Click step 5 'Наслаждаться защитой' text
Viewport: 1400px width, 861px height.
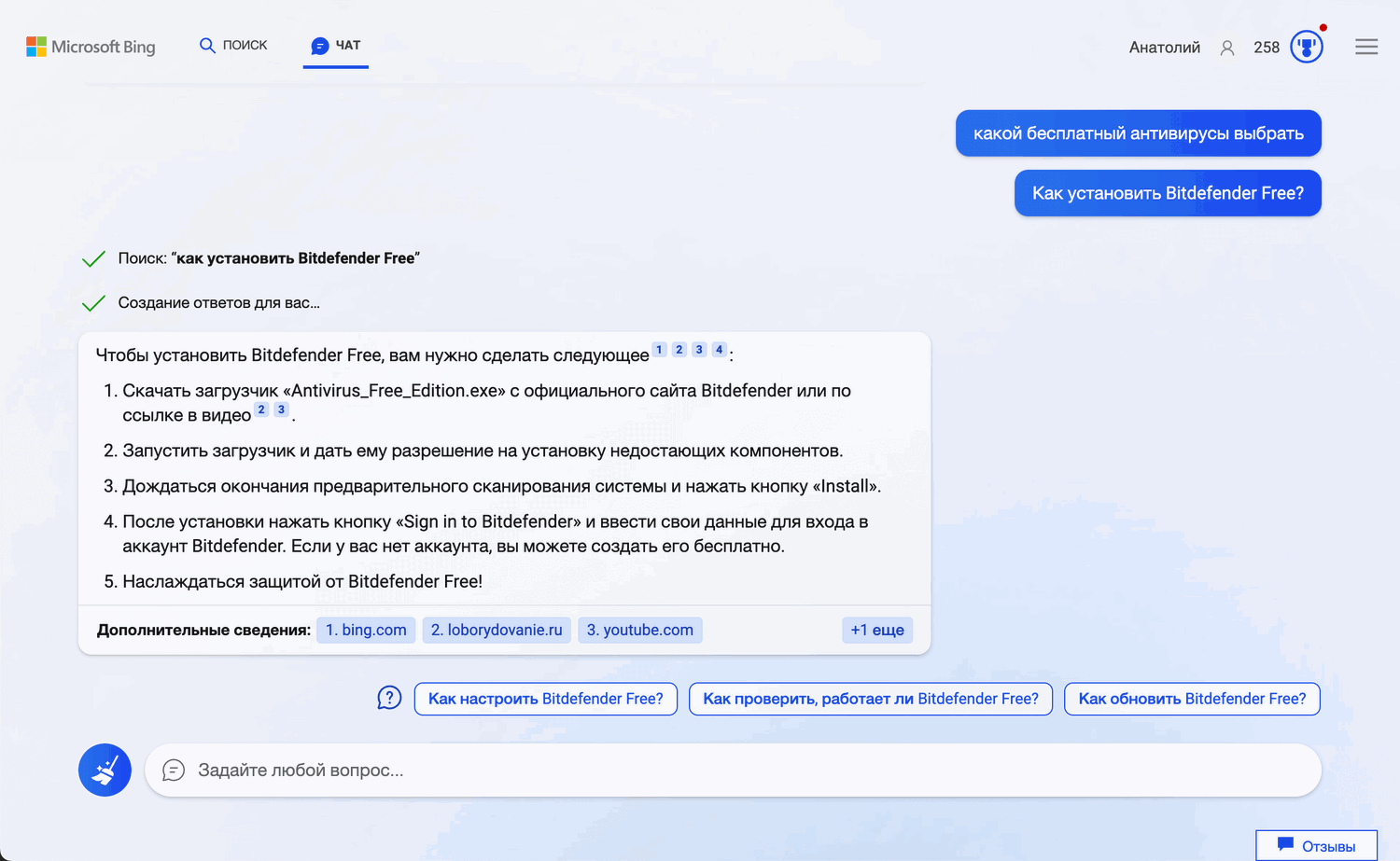point(302,581)
